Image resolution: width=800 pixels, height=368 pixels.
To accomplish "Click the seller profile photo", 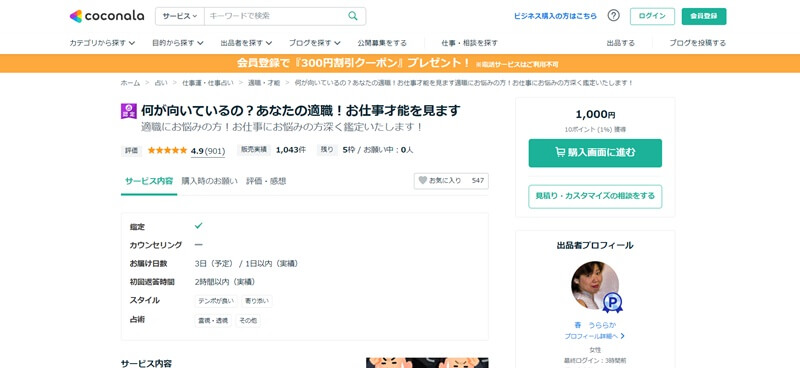I will [x=595, y=285].
